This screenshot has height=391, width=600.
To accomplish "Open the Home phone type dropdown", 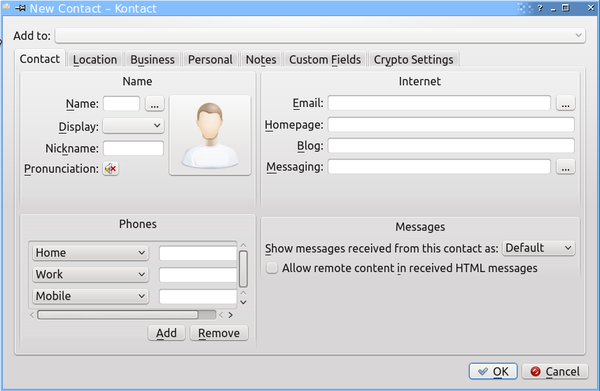I will click(91, 253).
